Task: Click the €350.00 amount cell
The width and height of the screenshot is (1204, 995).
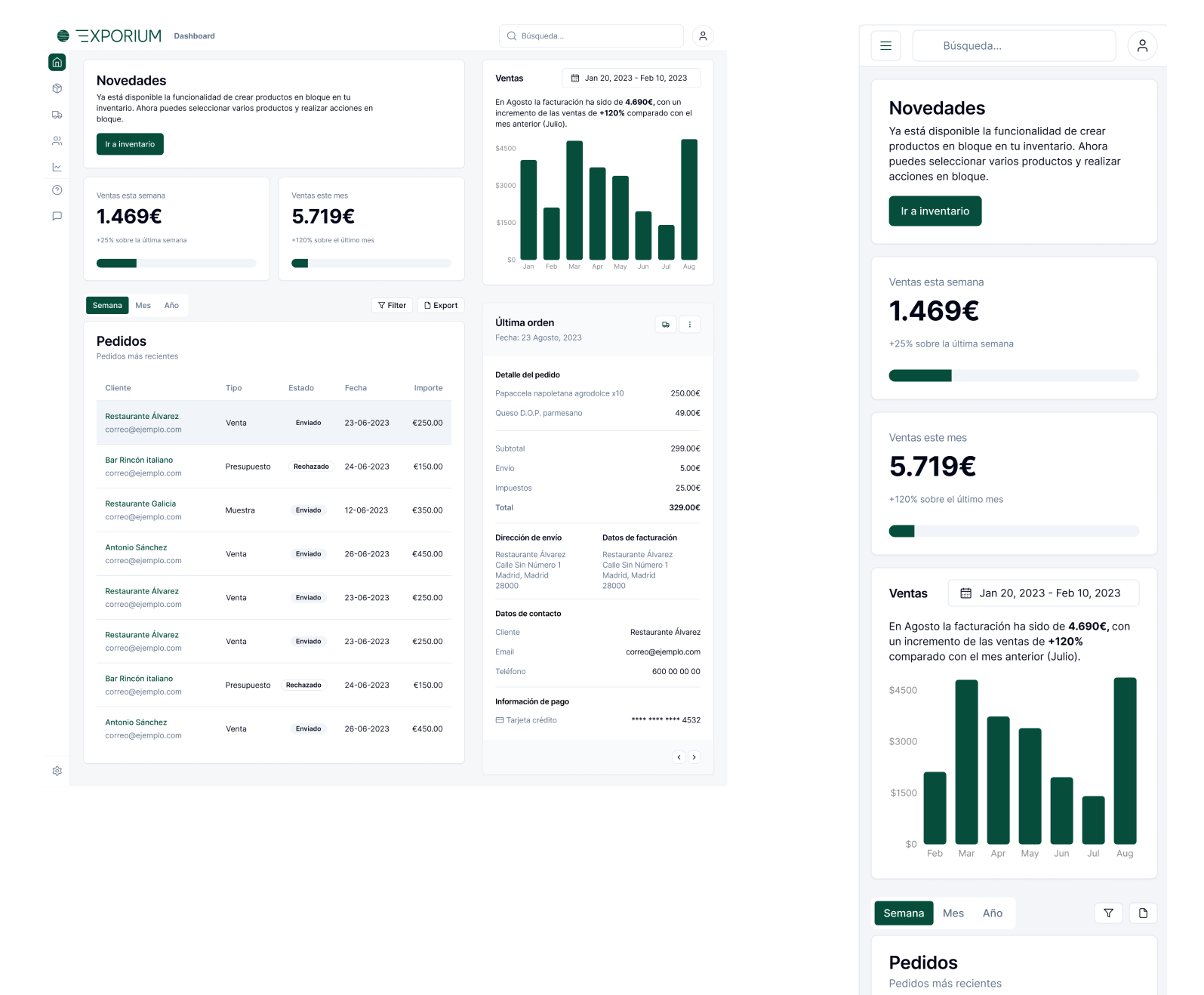Action: pos(427,510)
